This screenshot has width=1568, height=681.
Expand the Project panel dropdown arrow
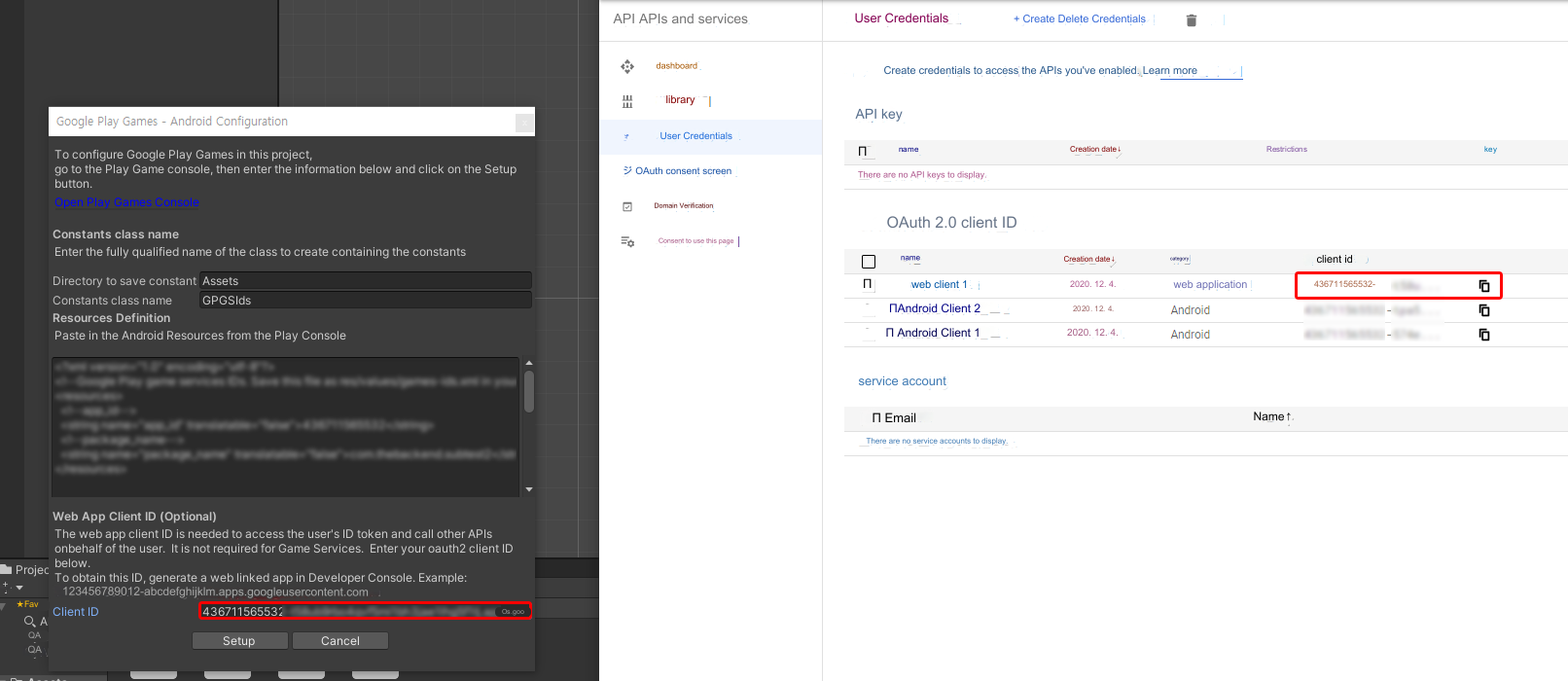19,588
